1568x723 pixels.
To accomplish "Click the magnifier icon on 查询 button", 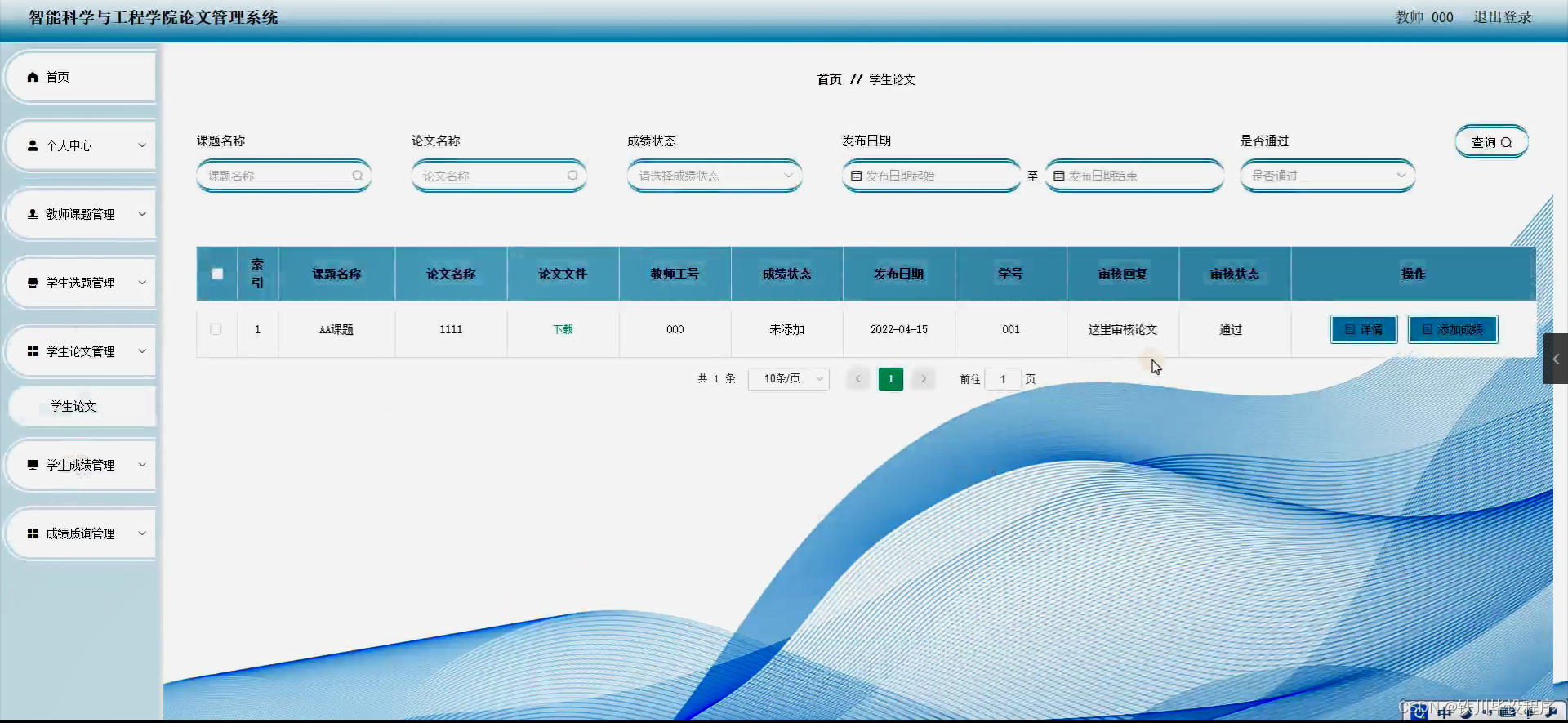I will [x=1507, y=142].
